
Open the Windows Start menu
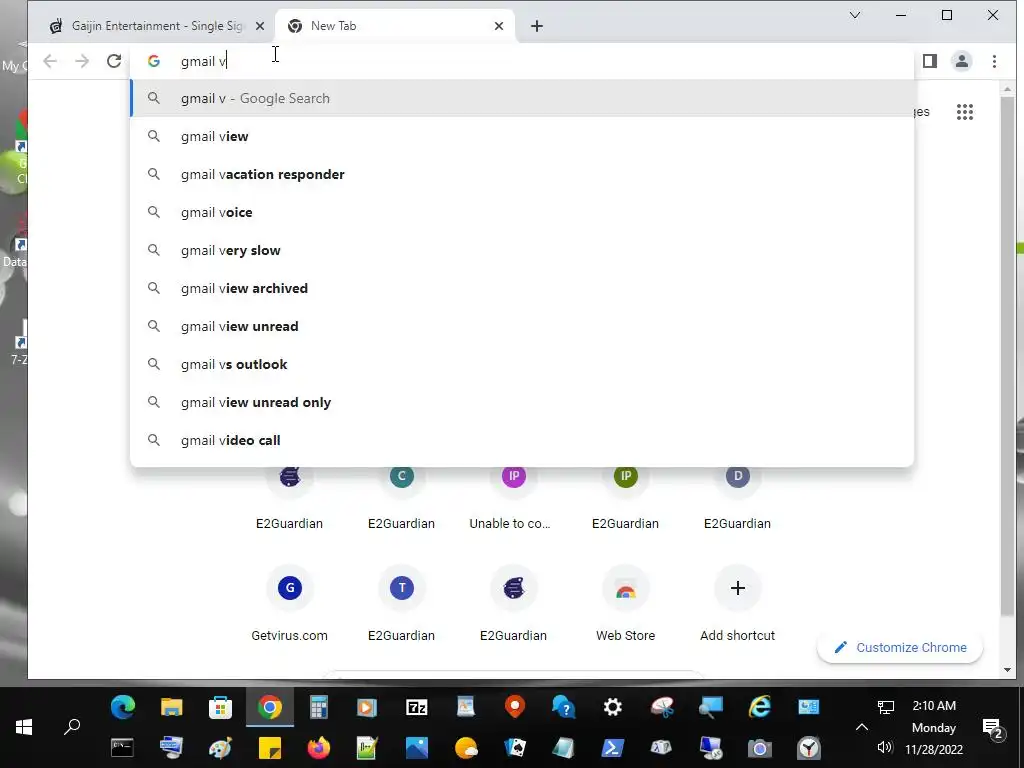(24, 727)
